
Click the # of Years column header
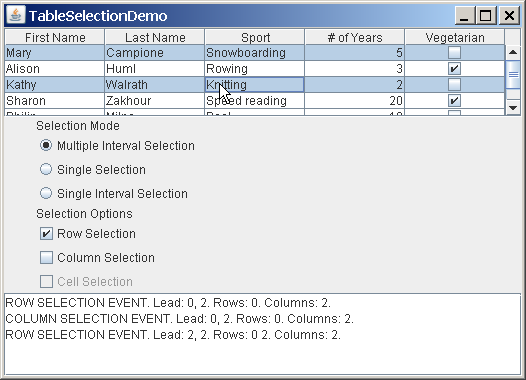(x=355, y=37)
